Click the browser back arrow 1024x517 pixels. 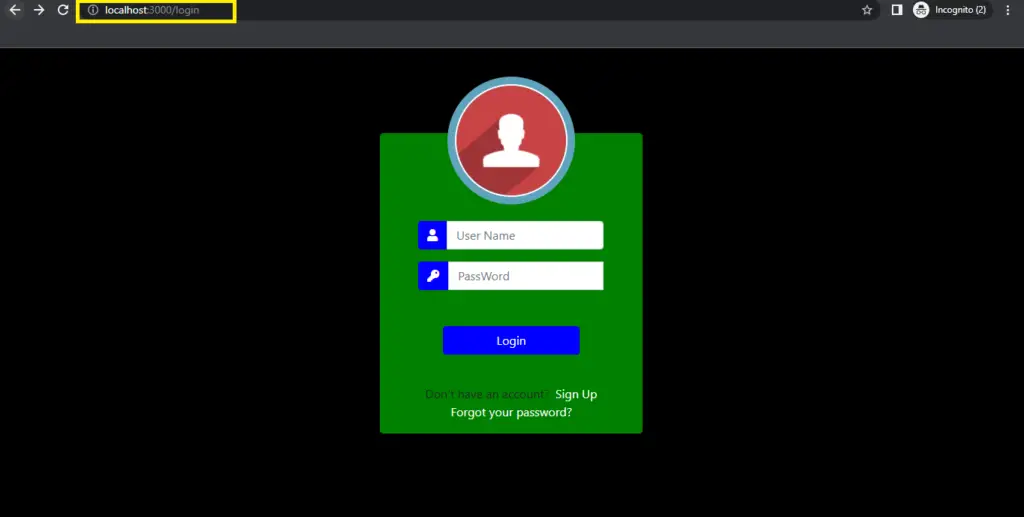(15, 10)
